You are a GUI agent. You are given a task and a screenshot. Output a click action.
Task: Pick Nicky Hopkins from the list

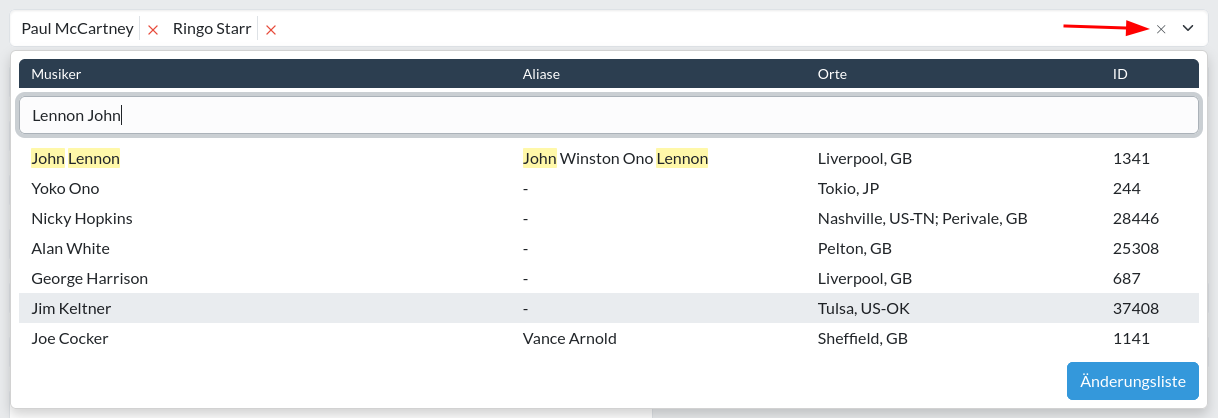click(x=609, y=218)
